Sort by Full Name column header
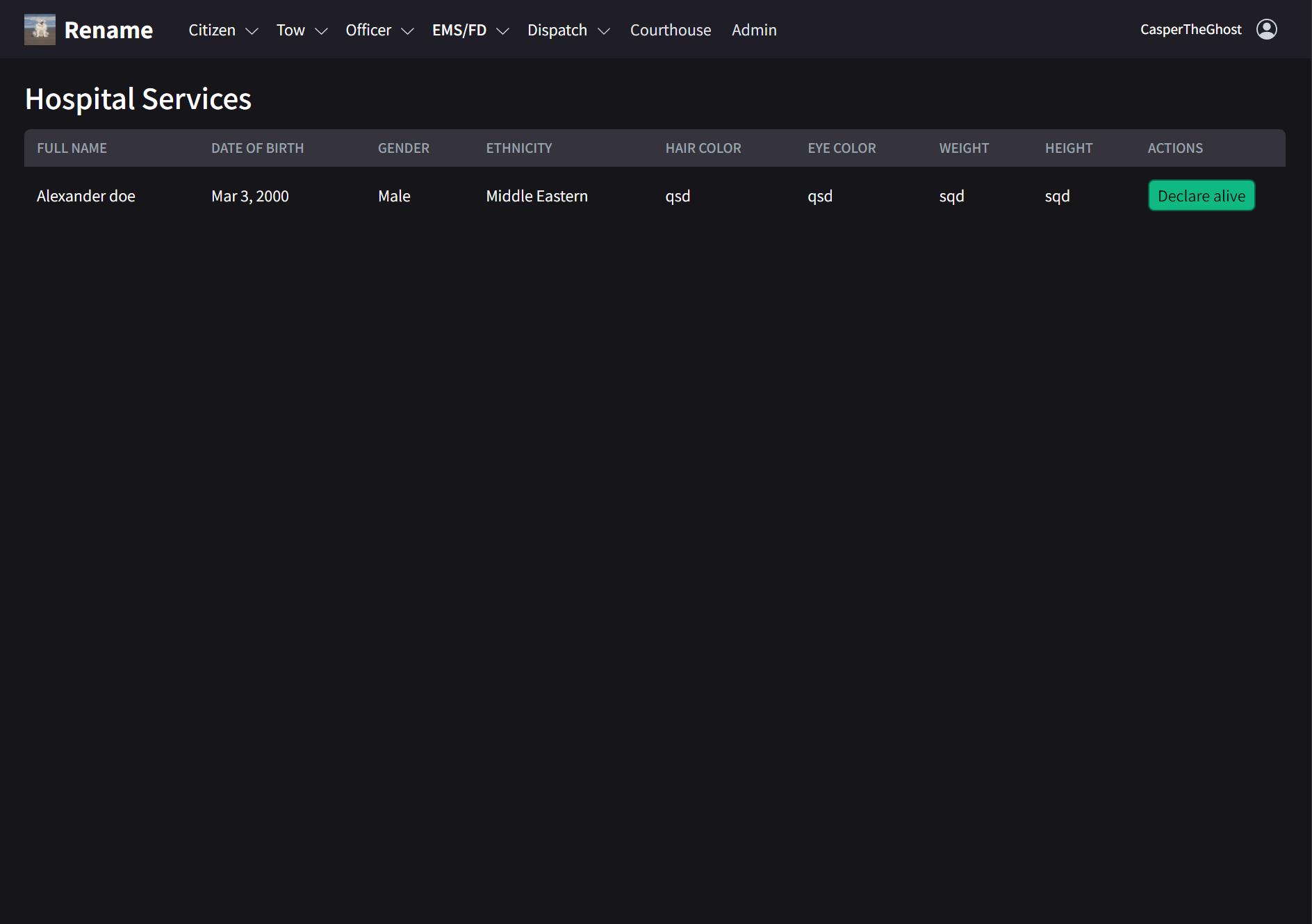 tap(72, 148)
